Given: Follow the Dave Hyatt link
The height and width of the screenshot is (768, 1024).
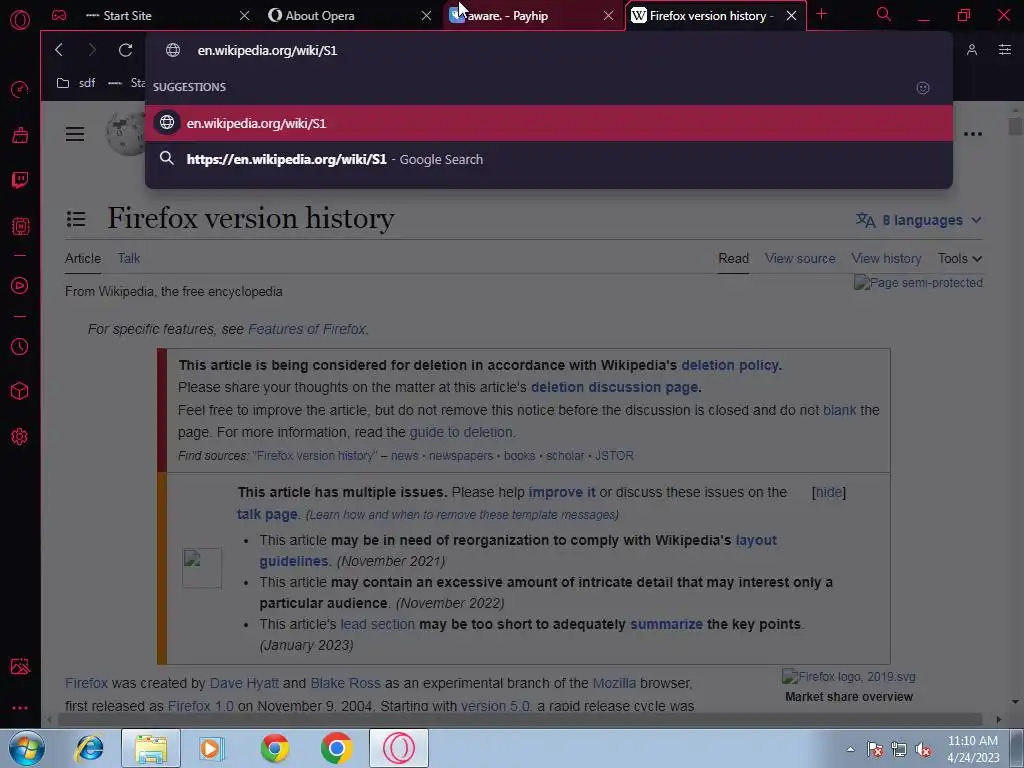Looking at the screenshot, I should click(x=244, y=683).
